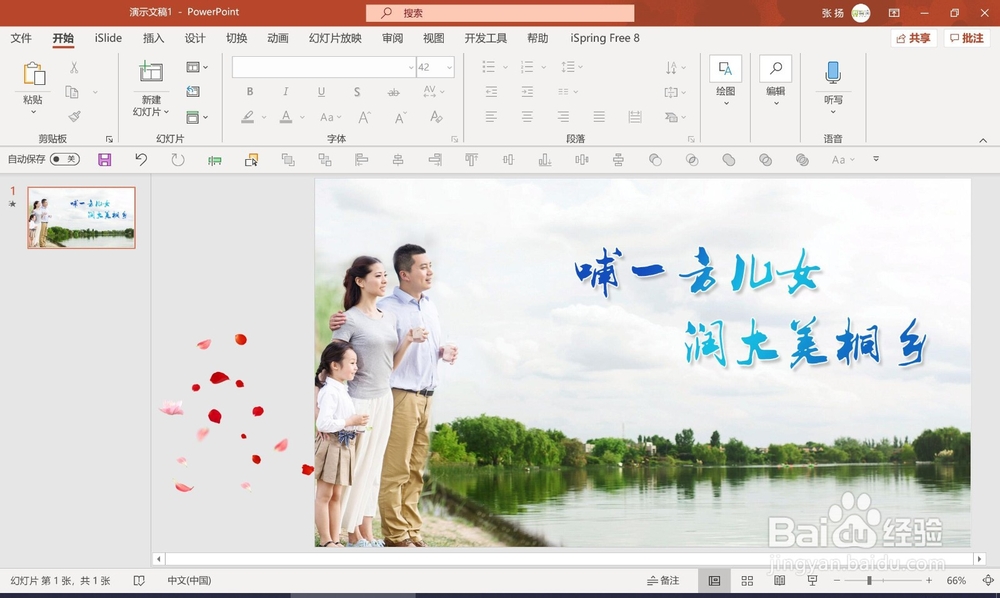1000x598 pixels.
Task: Center text in paragraph group
Action: pyautogui.click(x=527, y=117)
